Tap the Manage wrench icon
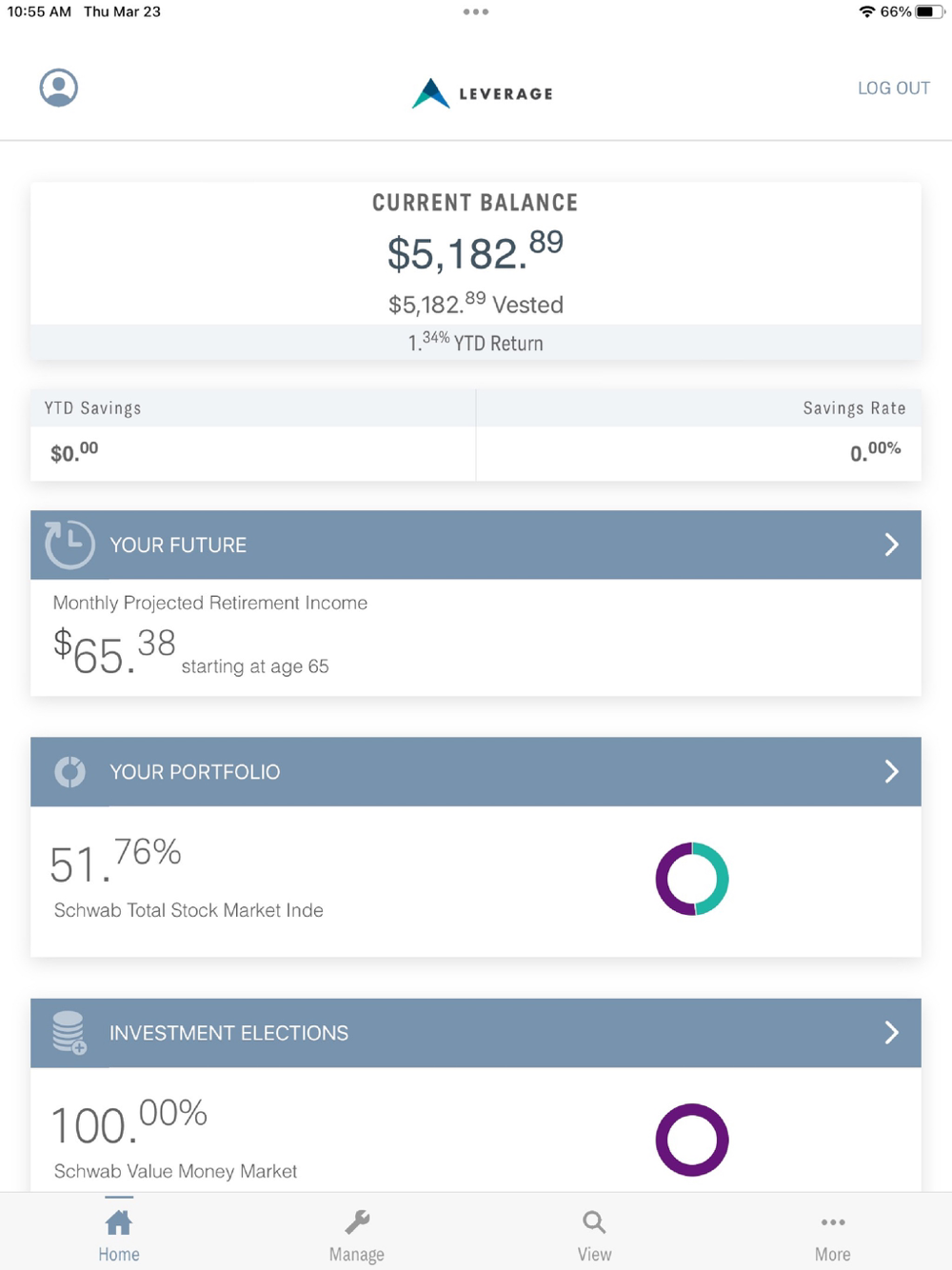This screenshot has width=952, height=1270. pos(357,1221)
